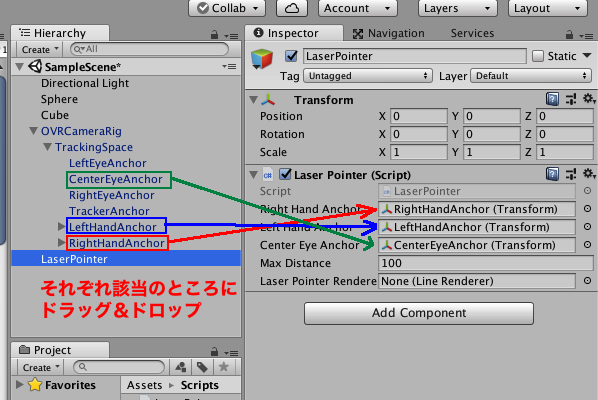Open the object picker for Center Eye Anchor
The image size is (598, 400).
[587, 244]
